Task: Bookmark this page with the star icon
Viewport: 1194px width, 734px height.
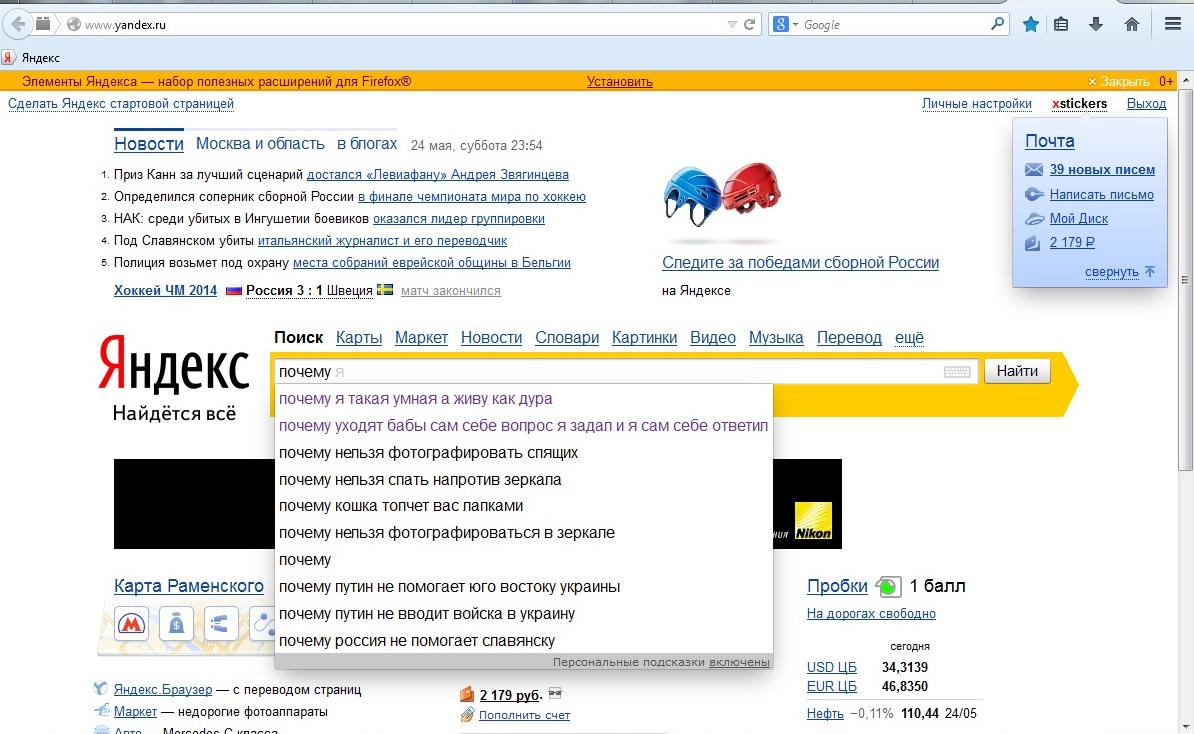Action: pyautogui.click(x=1031, y=24)
